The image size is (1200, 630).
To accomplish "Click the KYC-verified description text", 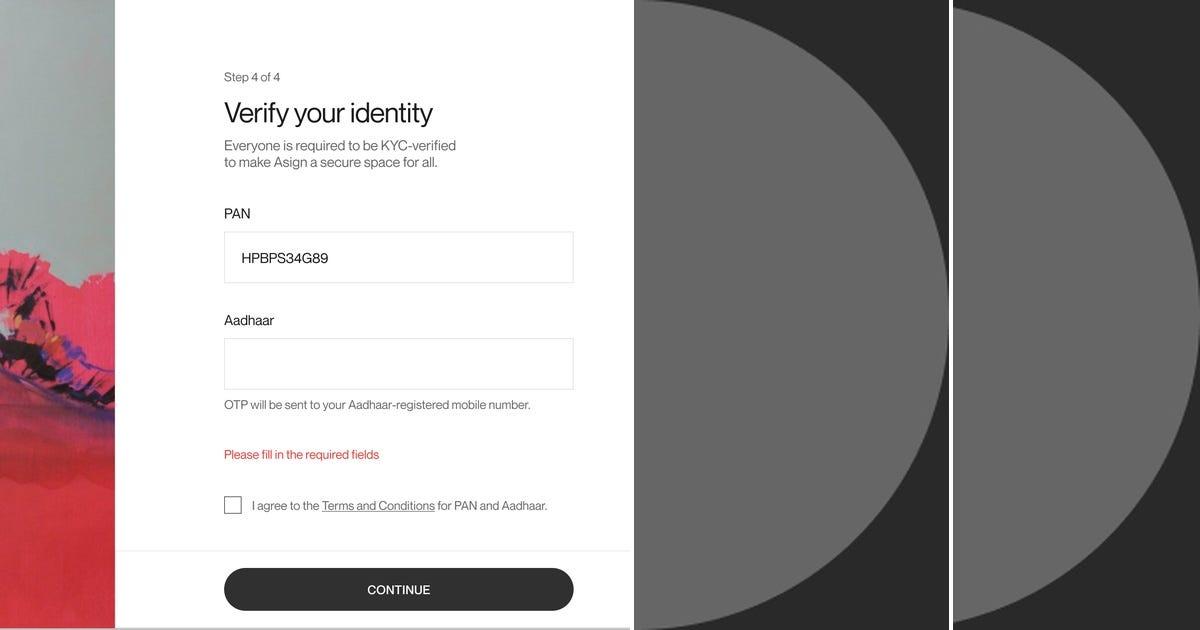I will (x=339, y=153).
